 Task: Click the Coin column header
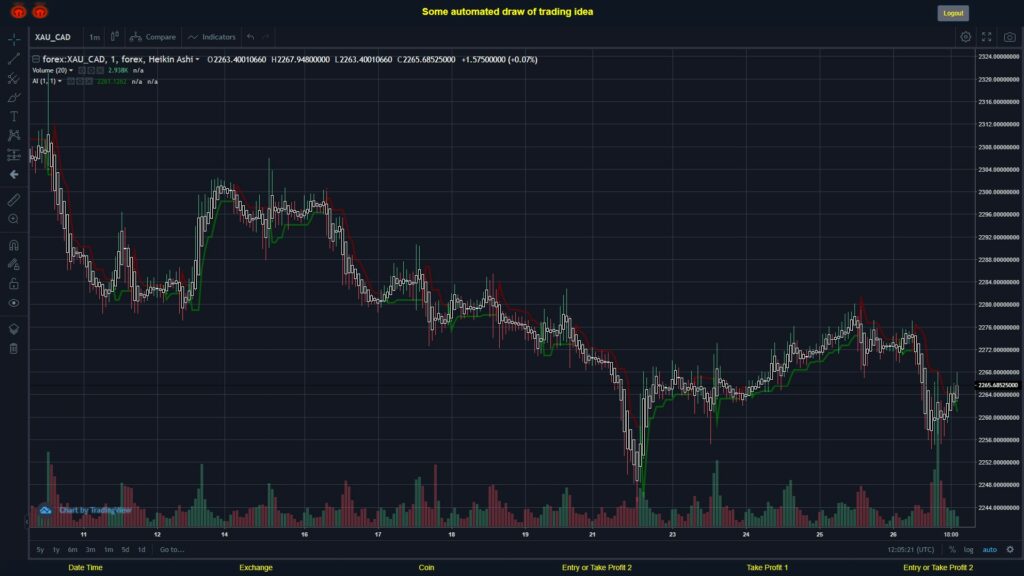click(x=426, y=568)
